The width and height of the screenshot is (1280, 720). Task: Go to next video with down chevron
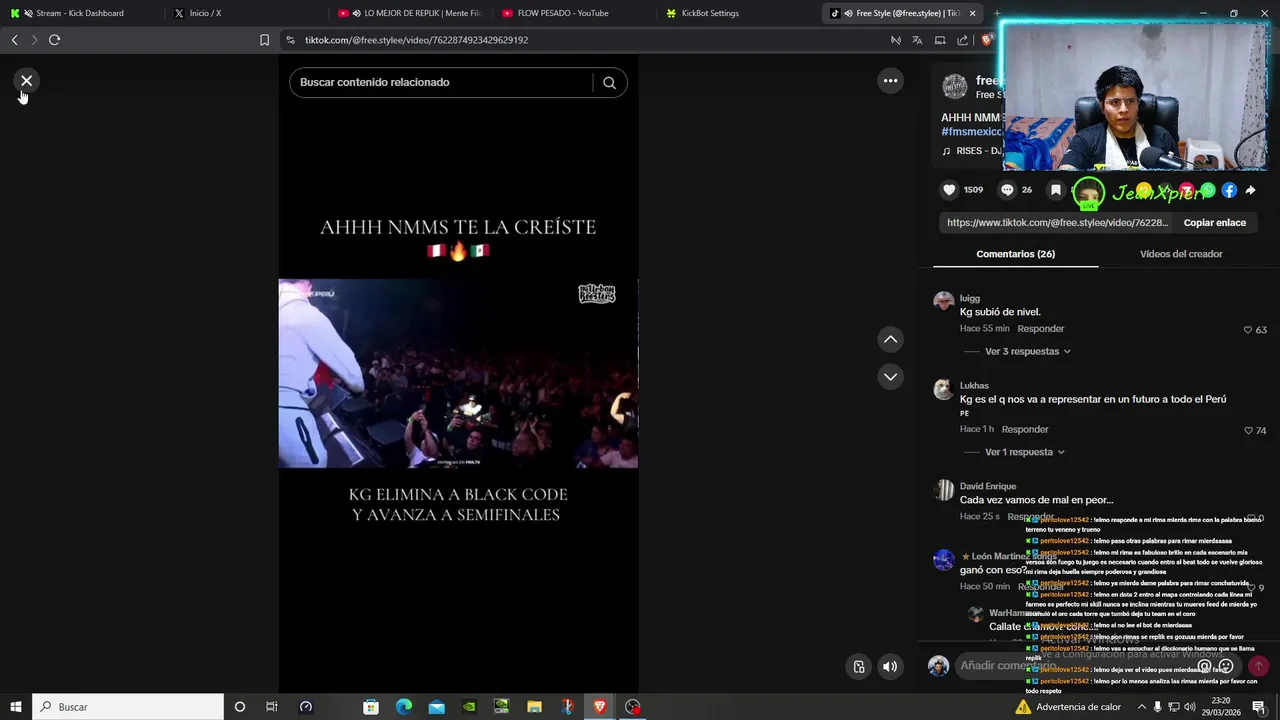pos(890,377)
